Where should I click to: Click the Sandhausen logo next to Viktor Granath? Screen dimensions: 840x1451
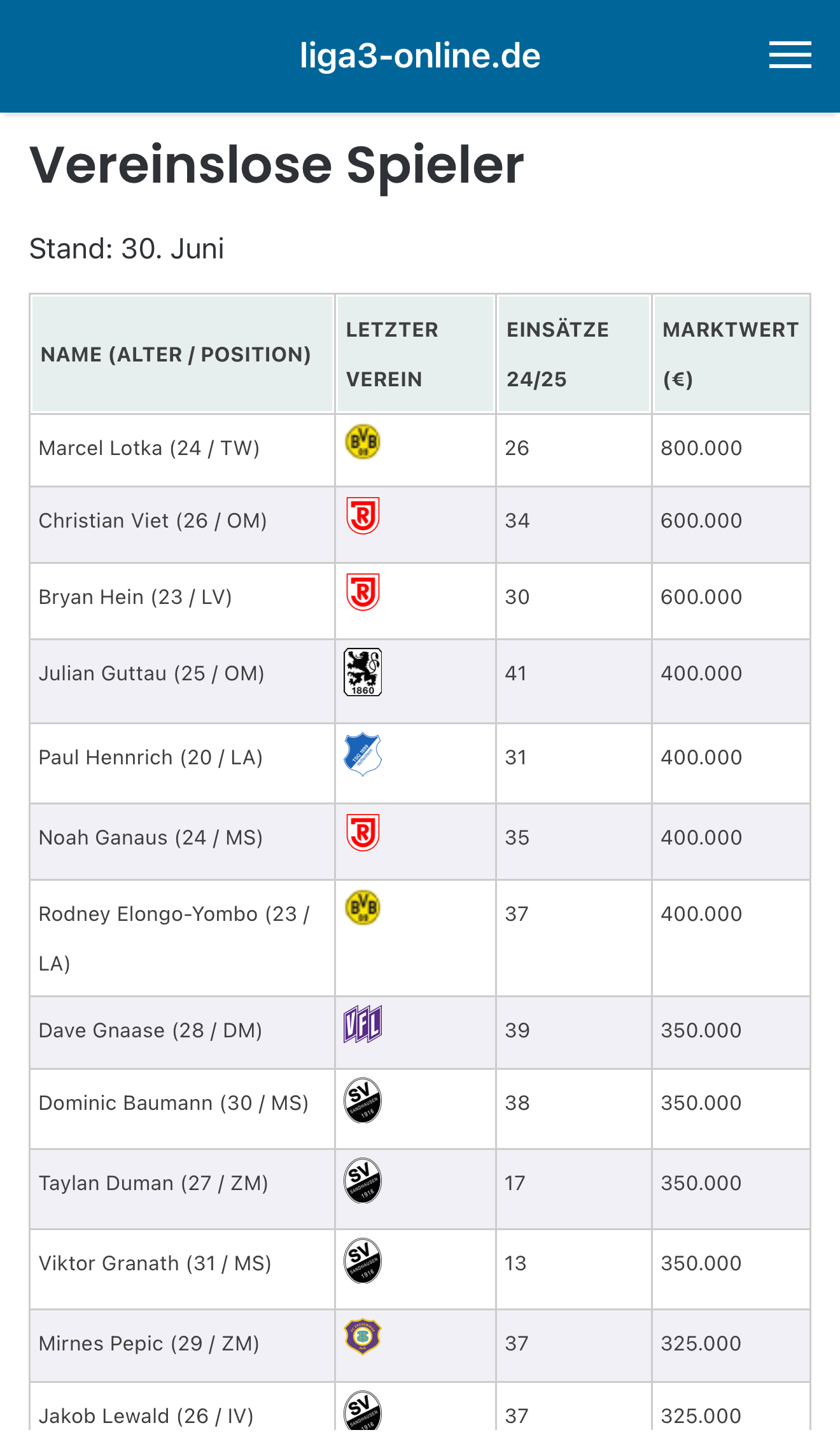point(363,1261)
